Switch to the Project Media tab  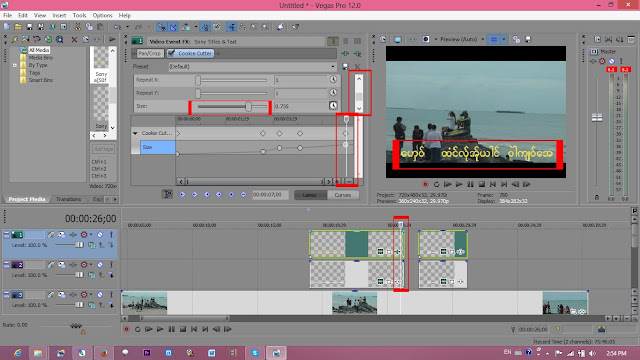[27, 199]
